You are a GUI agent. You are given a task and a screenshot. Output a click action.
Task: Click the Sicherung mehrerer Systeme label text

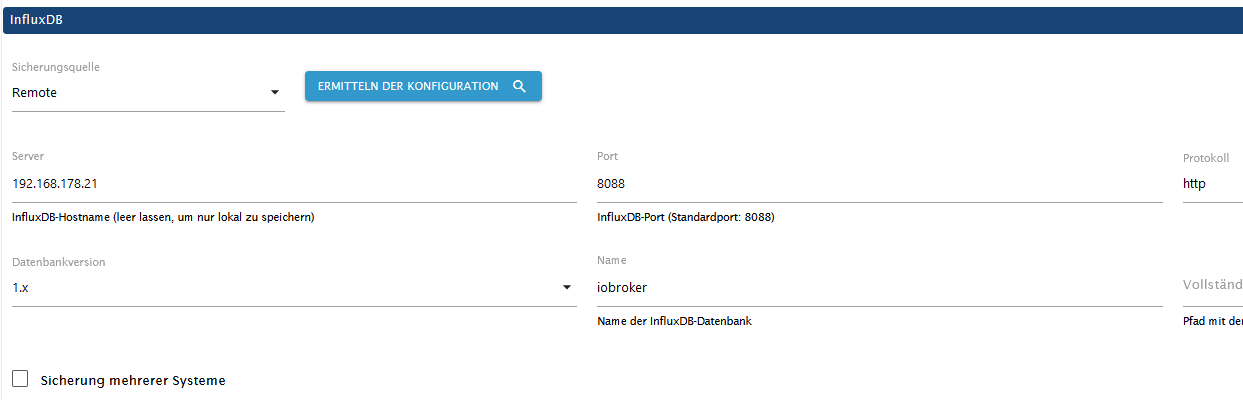point(133,380)
